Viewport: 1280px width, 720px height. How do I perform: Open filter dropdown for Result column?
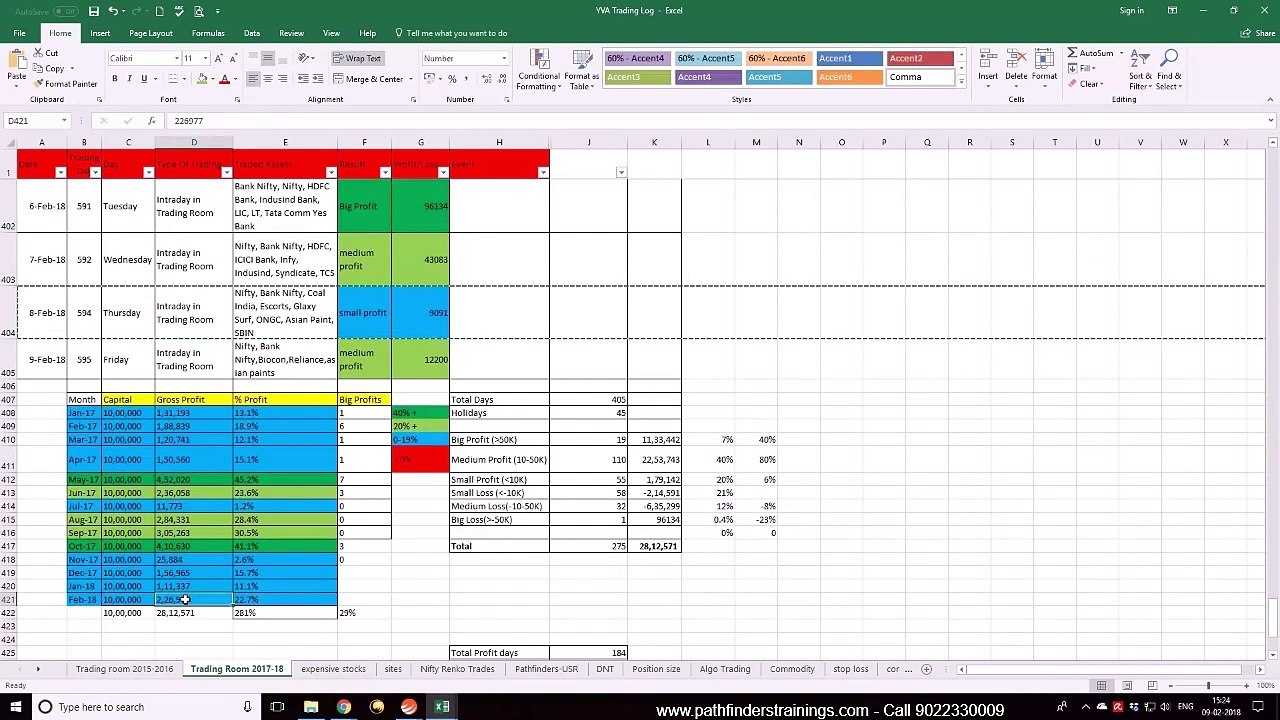[x=385, y=173]
